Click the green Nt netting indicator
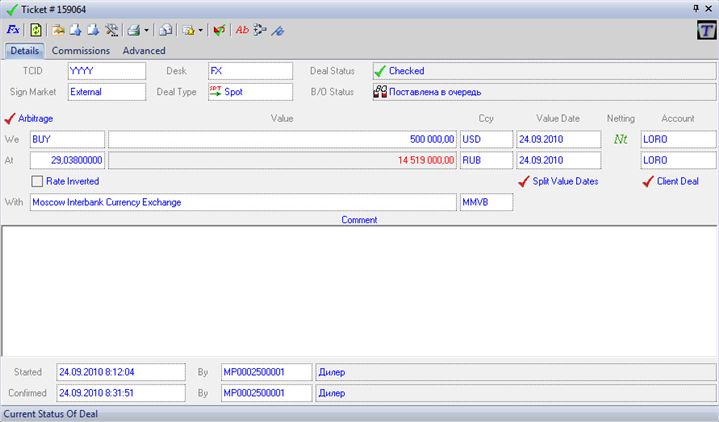 point(620,139)
